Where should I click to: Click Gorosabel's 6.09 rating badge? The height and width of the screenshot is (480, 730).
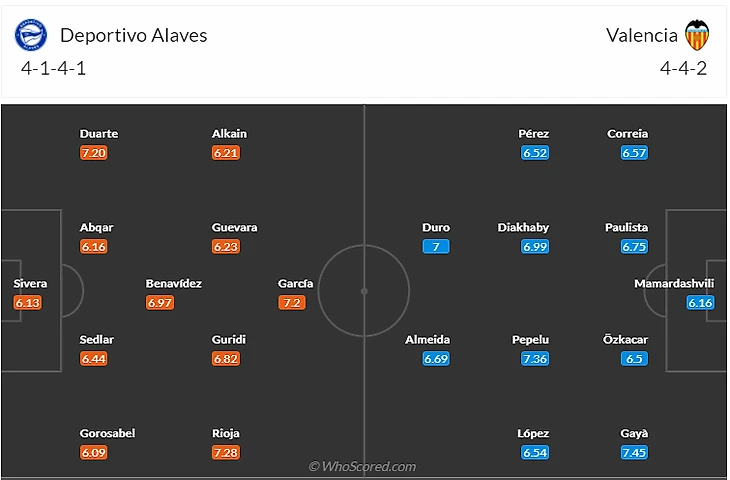tap(93, 453)
